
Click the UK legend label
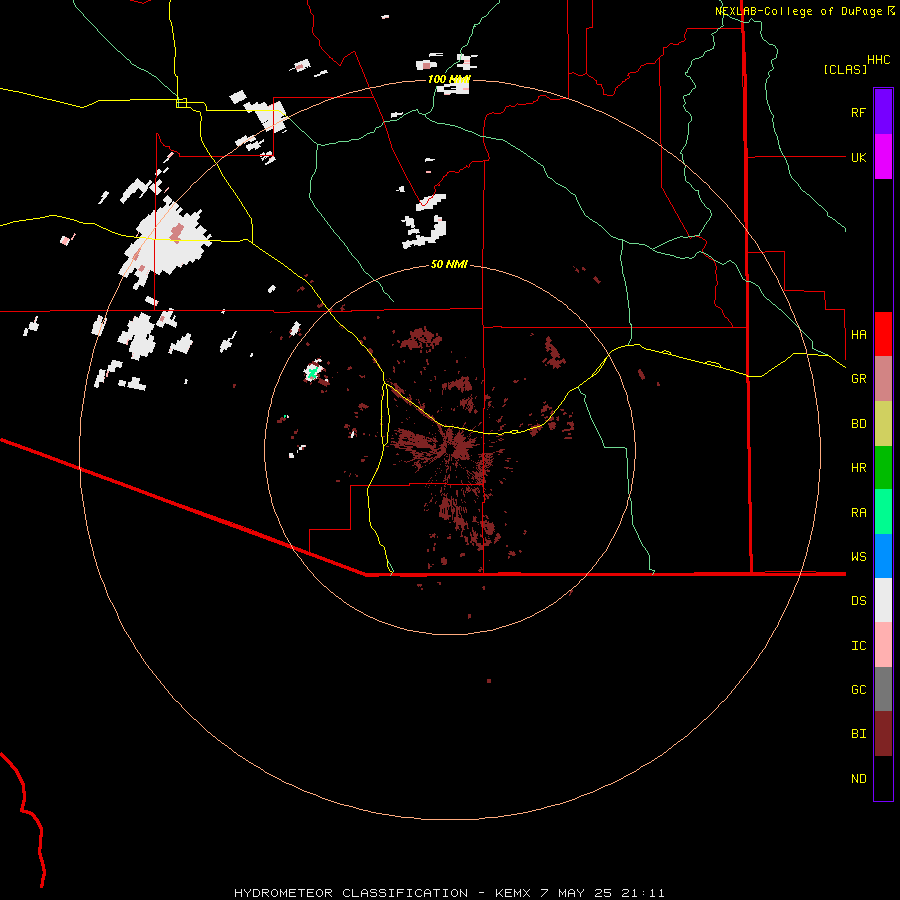pyautogui.click(x=859, y=157)
